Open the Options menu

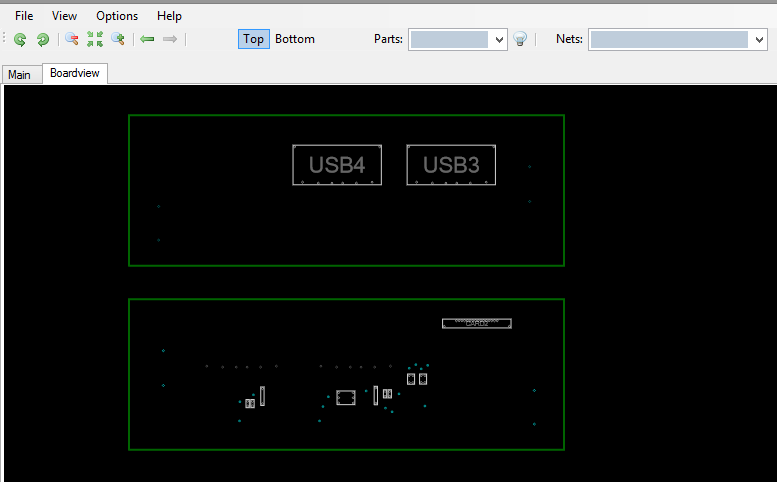[117, 16]
